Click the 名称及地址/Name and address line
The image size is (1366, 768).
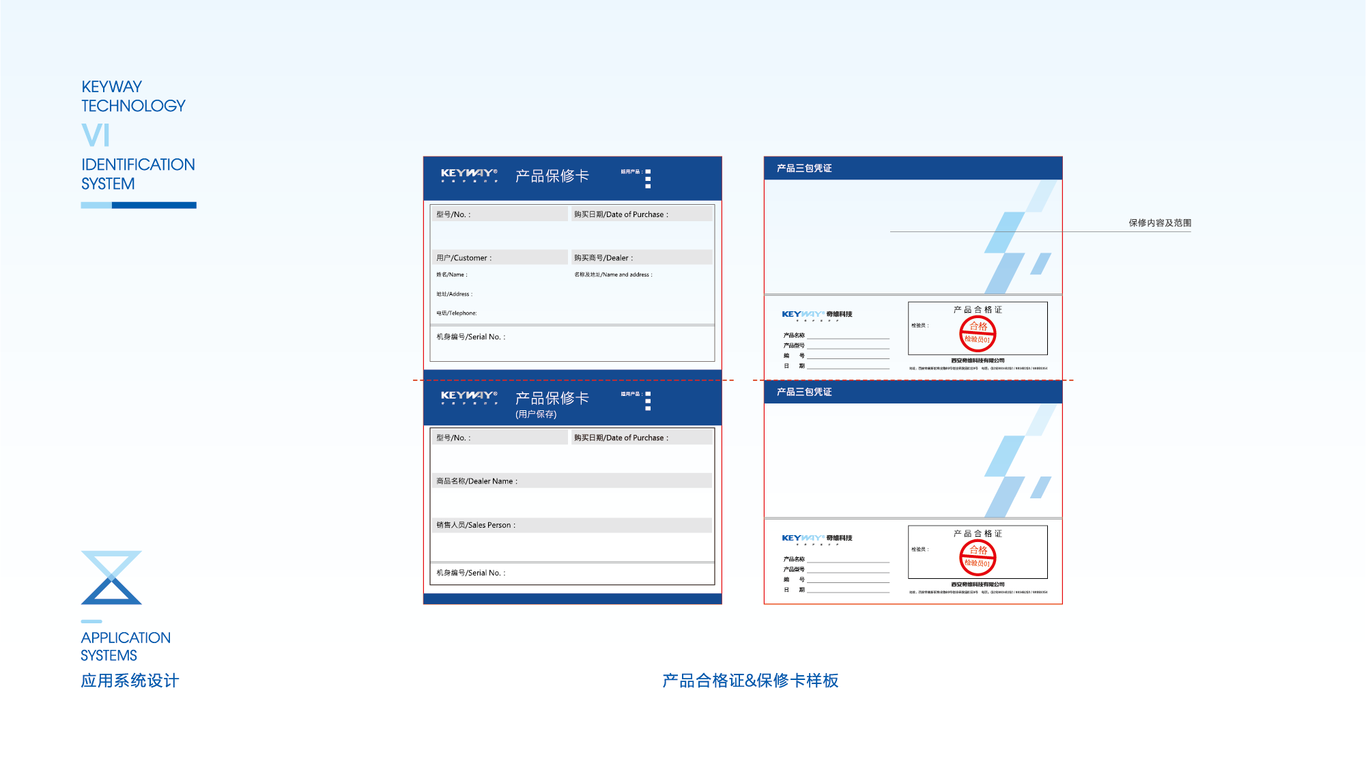613,275
